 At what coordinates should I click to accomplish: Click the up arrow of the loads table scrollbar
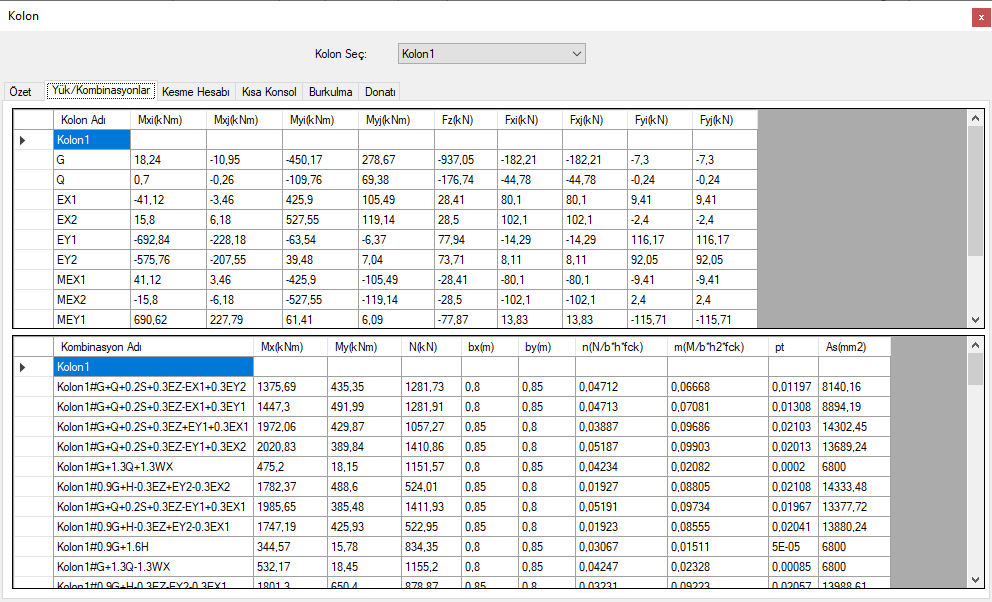pos(975,118)
